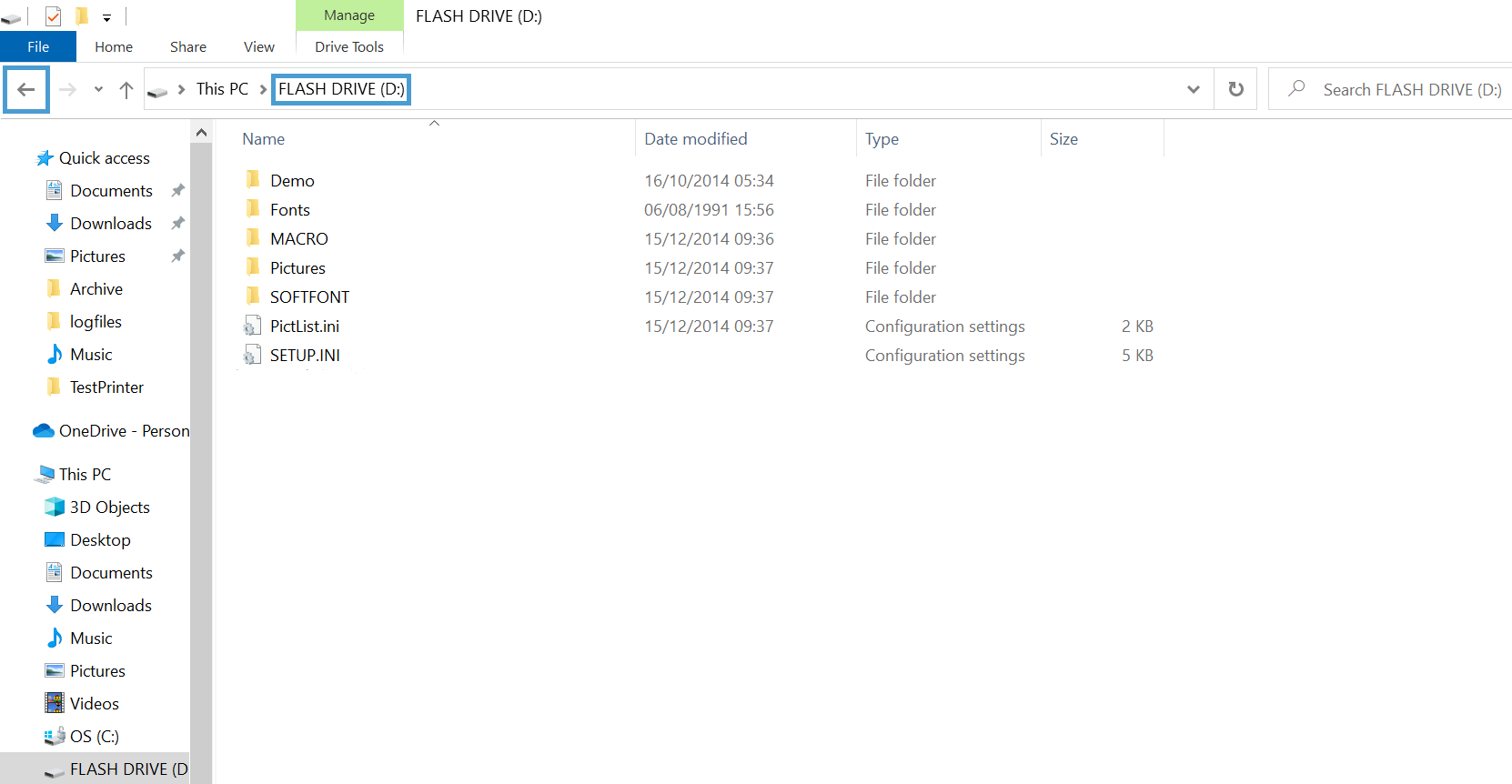Click the Search FLASH DRIVE field
Screen dimensions: 1512x784
coord(1391,89)
